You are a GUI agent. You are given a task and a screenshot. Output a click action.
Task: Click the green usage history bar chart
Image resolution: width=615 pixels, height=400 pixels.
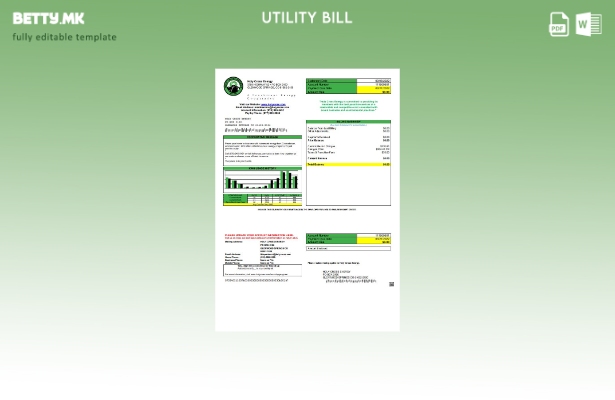click(x=262, y=180)
